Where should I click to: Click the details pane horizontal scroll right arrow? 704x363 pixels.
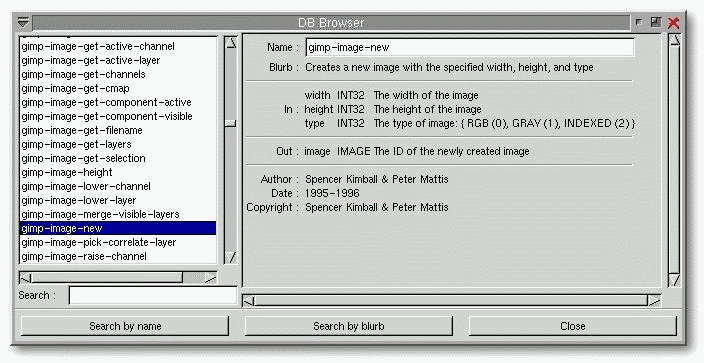coord(655,301)
